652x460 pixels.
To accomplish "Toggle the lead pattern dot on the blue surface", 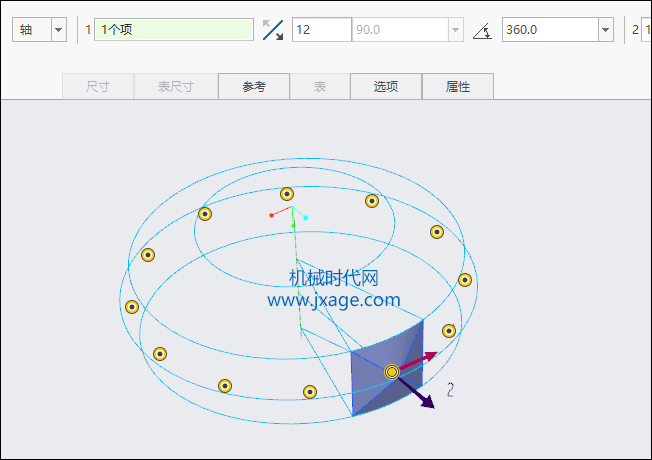I will (x=392, y=371).
